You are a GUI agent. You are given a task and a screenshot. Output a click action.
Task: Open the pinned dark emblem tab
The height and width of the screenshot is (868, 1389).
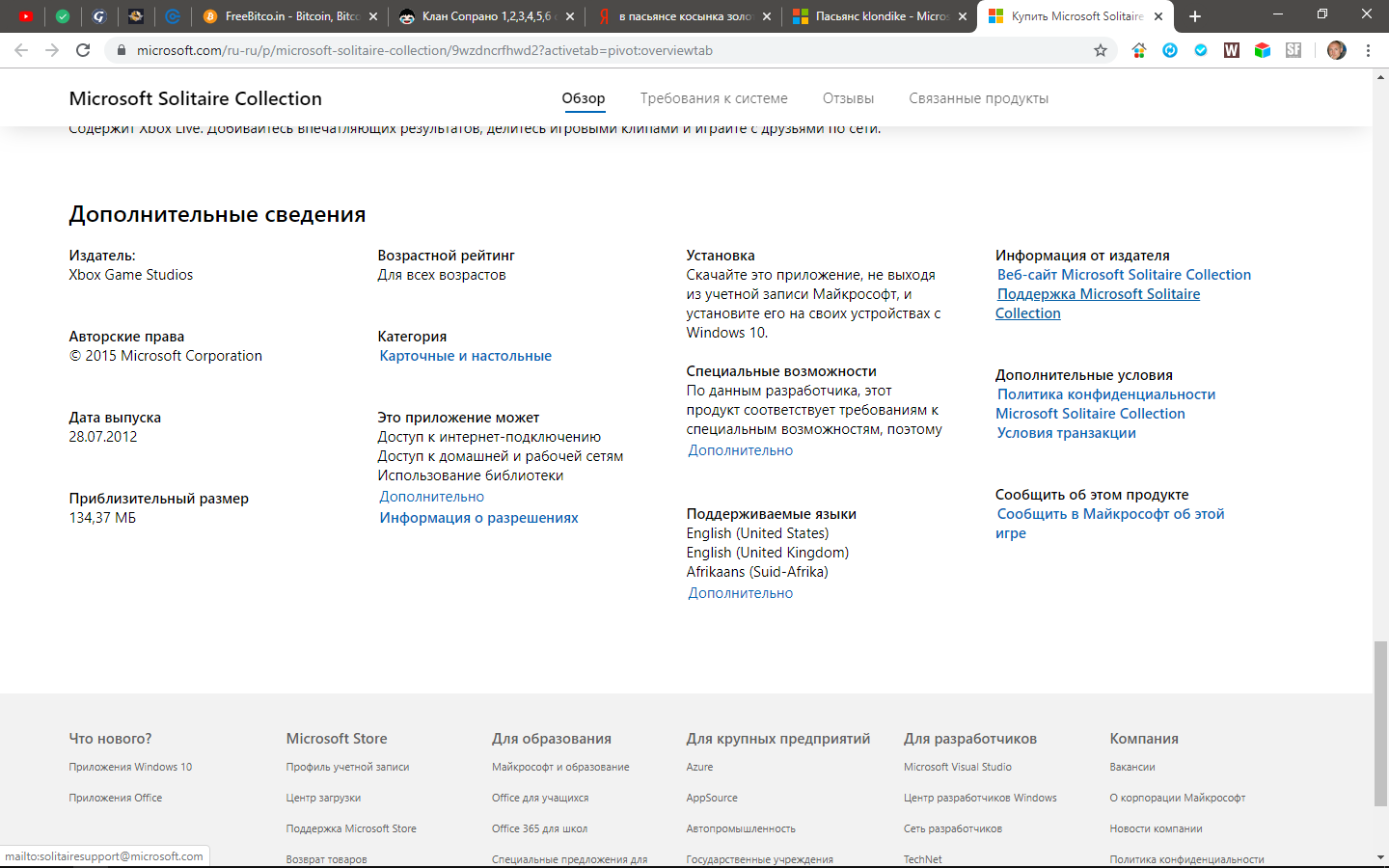click(136, 16)
